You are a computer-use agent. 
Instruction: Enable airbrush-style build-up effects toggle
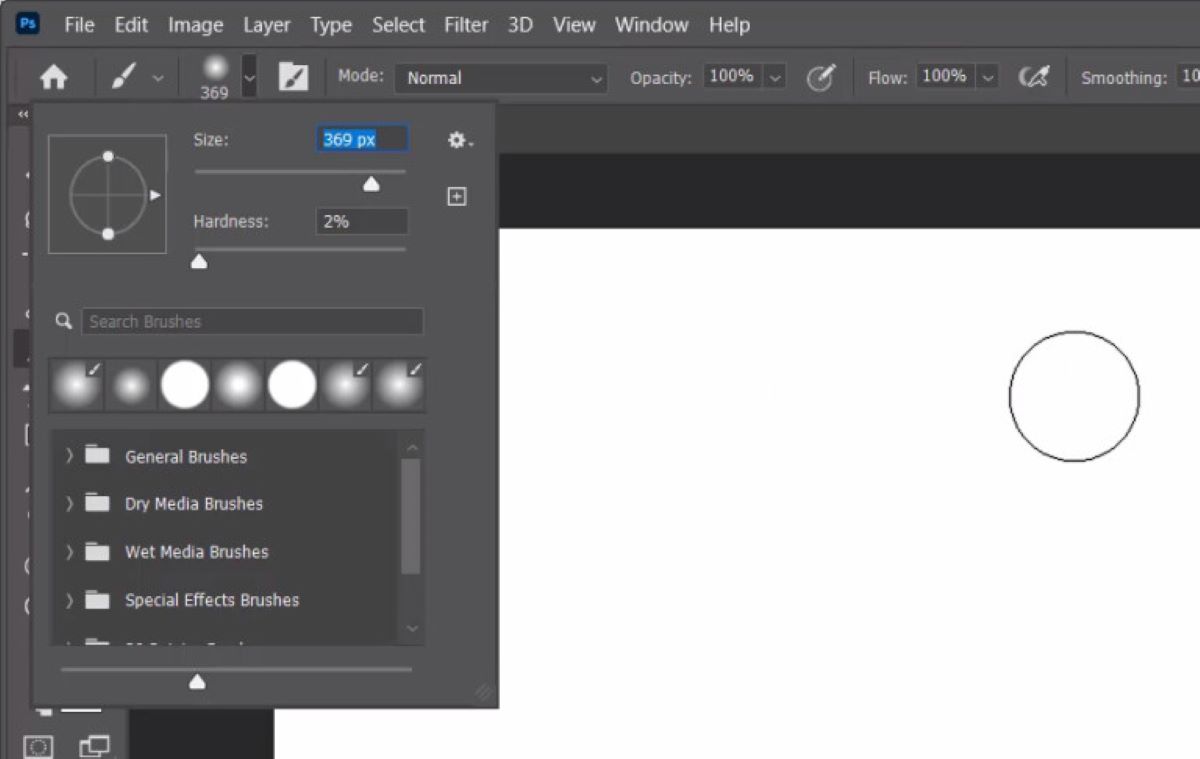coord(1034,78)
